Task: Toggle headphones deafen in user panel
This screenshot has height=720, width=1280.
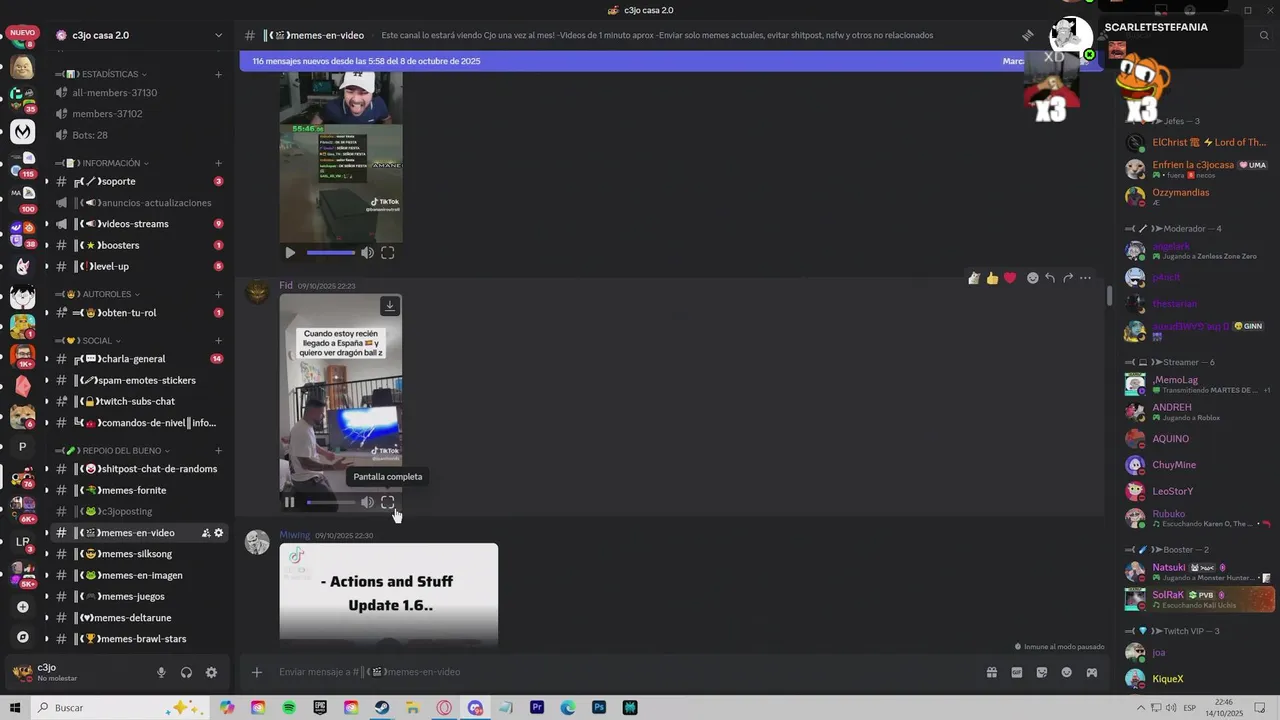Action: tap(186, 673)
